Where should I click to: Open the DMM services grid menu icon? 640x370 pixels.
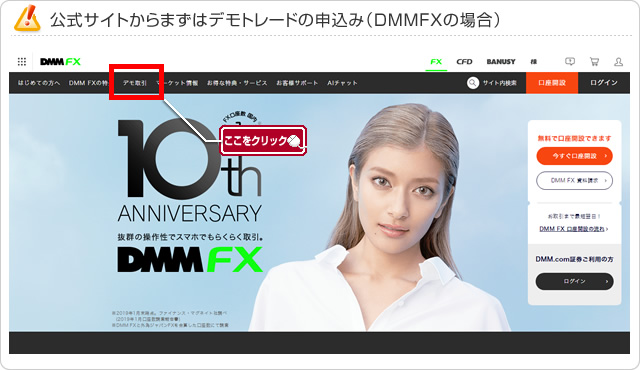22,62
